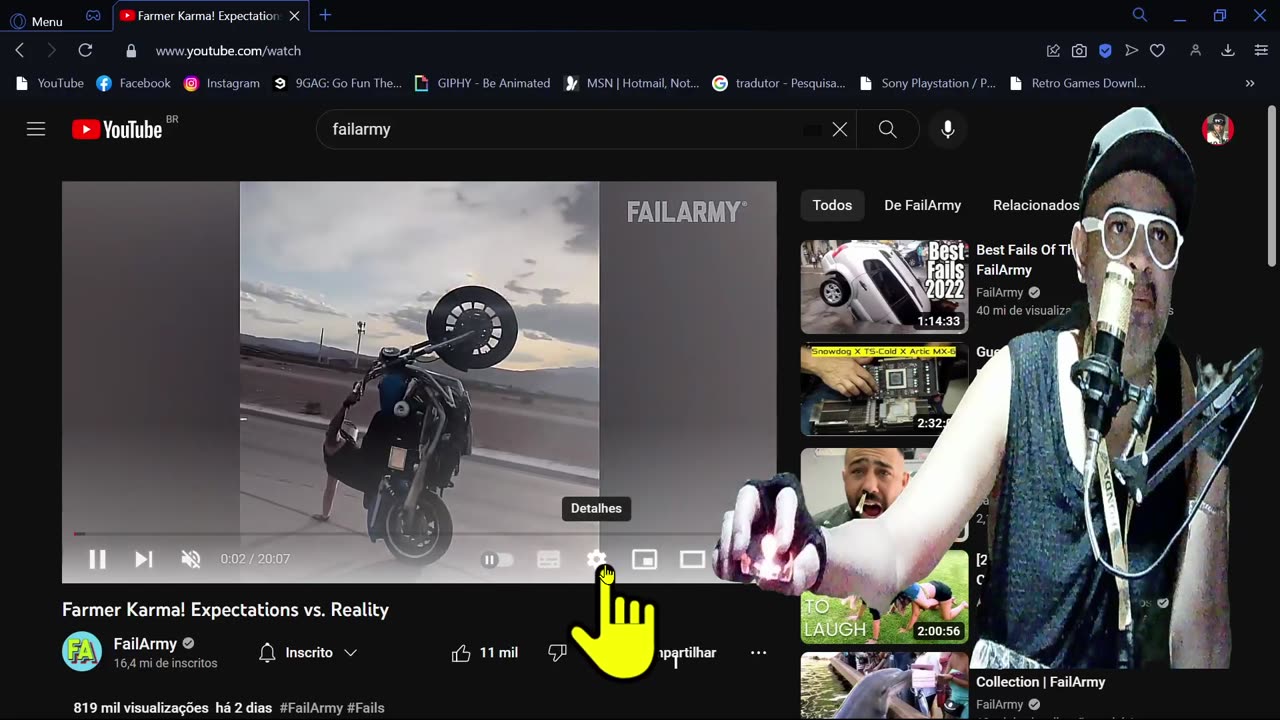Open the blue shield ad blocker icon
The height and width of the screenshot is (720, 1280).
(x=1105, y=51)
